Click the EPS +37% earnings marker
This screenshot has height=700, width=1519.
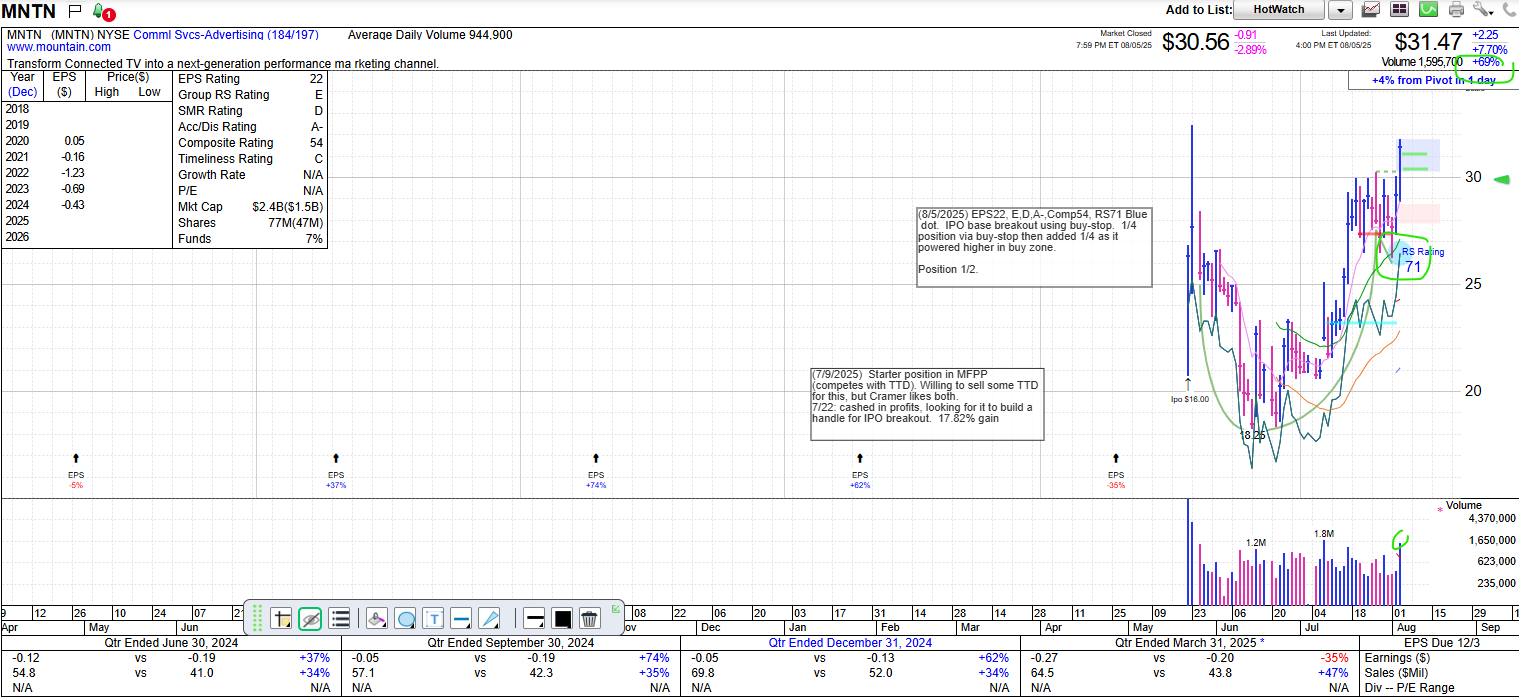[336, 472]
